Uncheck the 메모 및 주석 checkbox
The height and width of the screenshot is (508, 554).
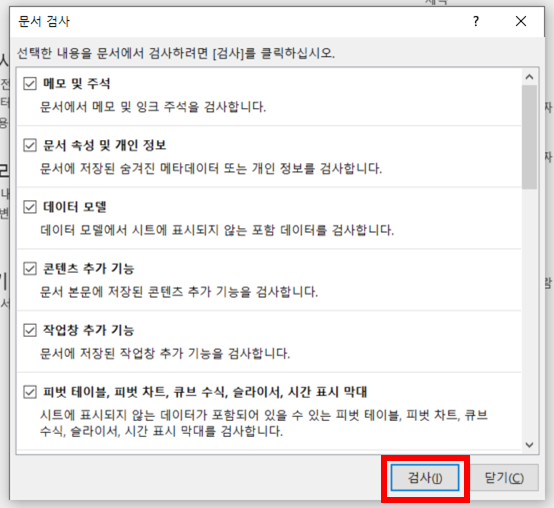pos(30,84)
